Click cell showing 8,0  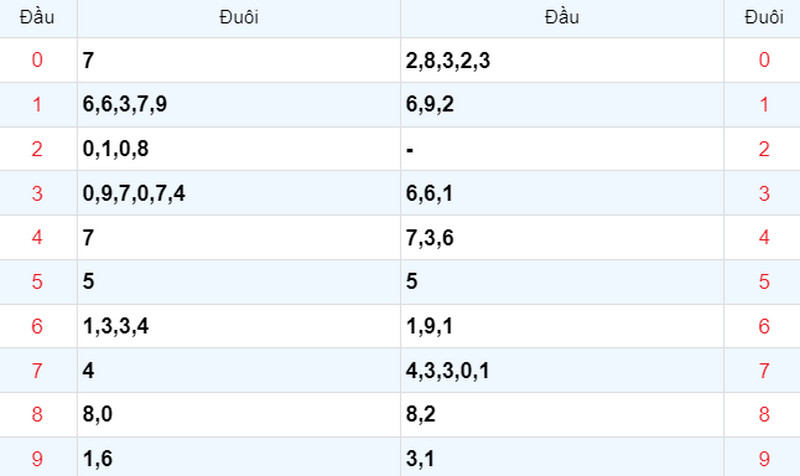(239, 415)
